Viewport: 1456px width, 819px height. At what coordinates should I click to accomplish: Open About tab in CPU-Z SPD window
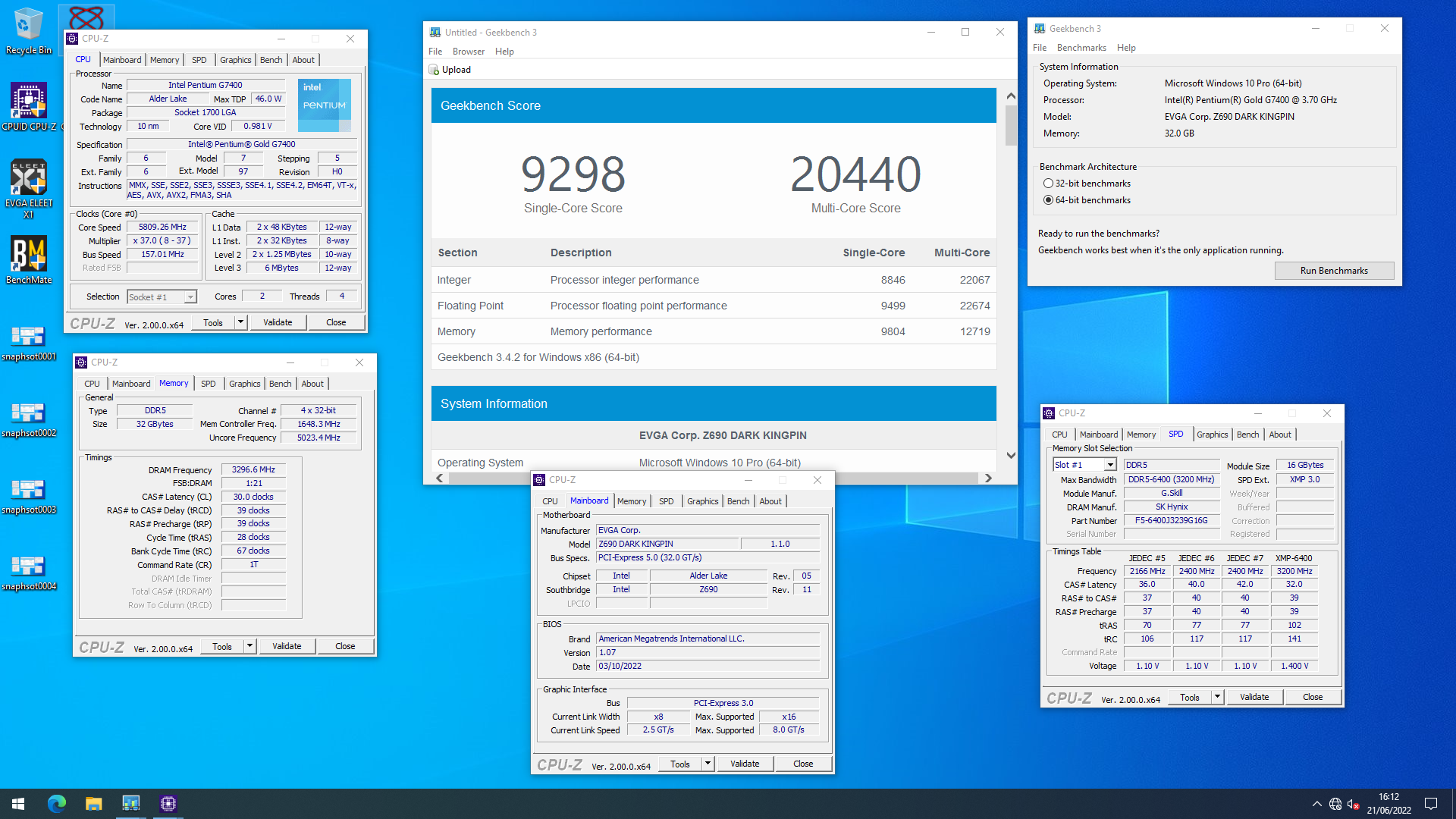1280,435
